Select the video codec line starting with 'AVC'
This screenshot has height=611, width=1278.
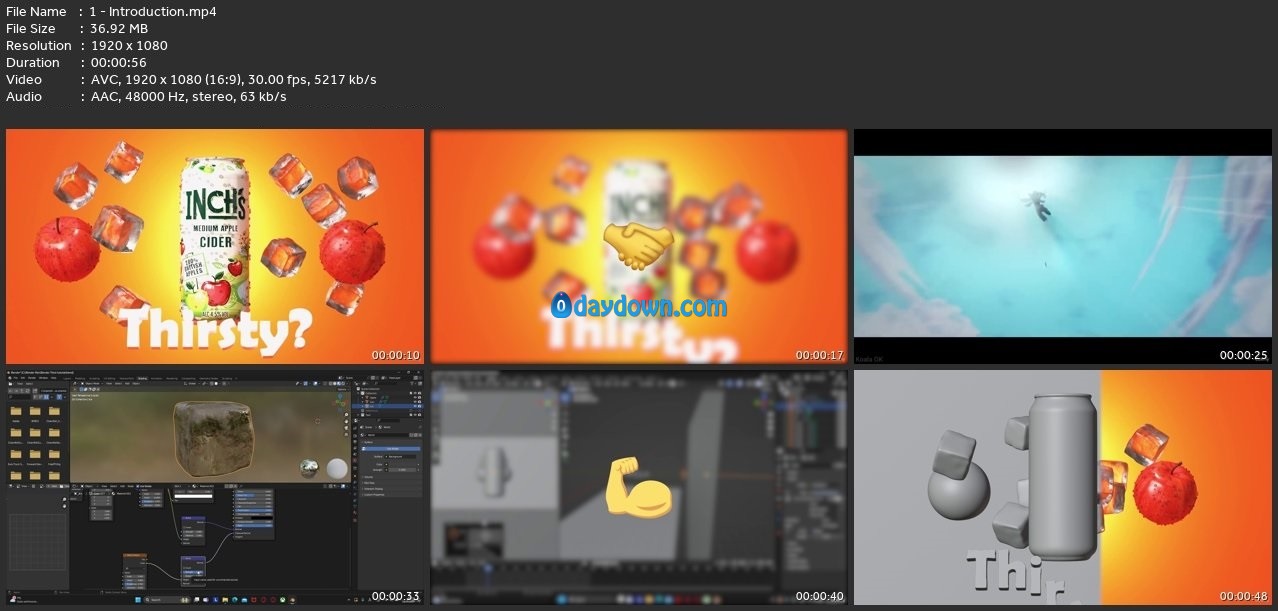click(233, 80)
